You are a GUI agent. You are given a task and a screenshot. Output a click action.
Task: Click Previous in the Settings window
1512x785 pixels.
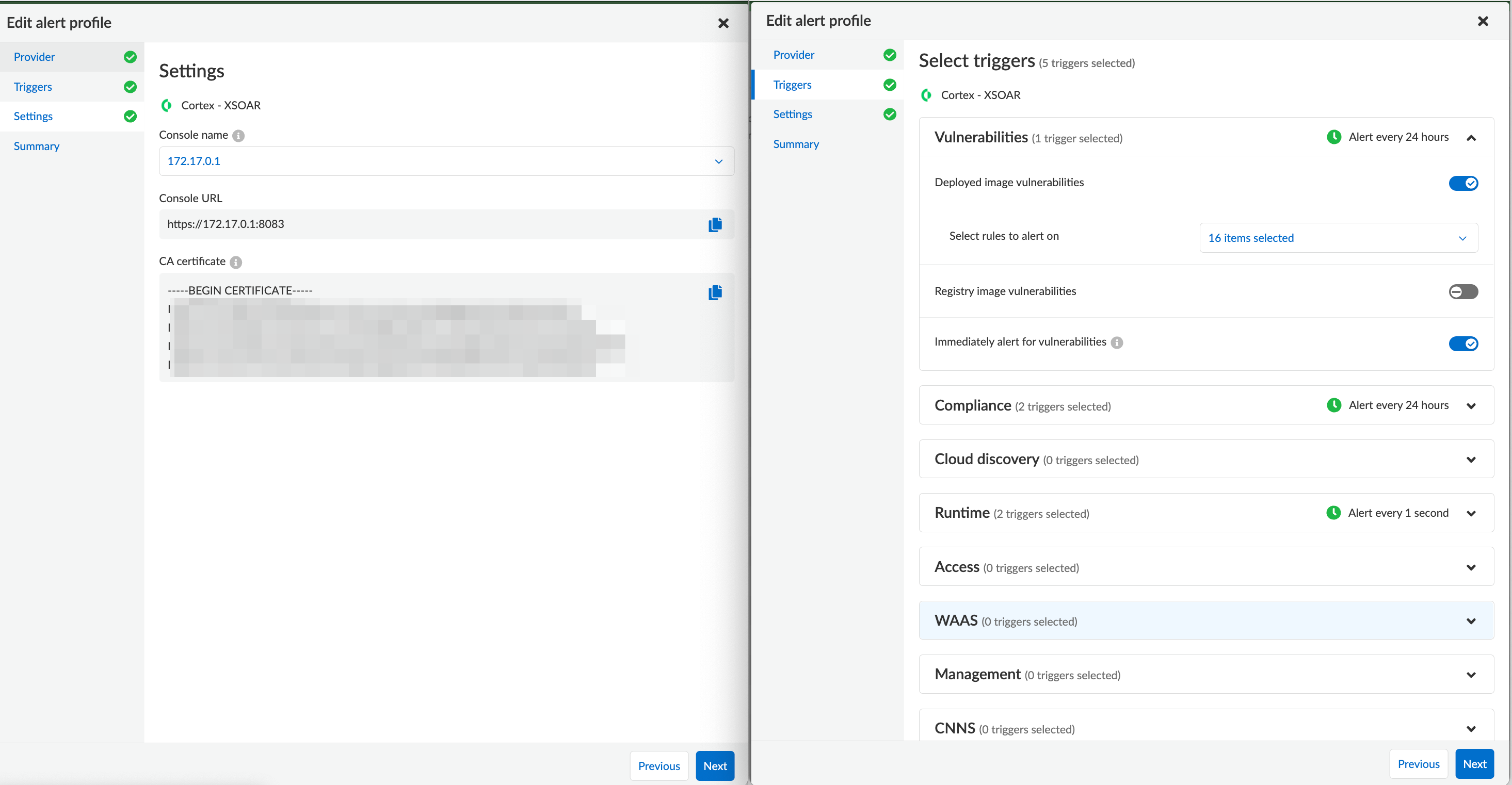658,765
